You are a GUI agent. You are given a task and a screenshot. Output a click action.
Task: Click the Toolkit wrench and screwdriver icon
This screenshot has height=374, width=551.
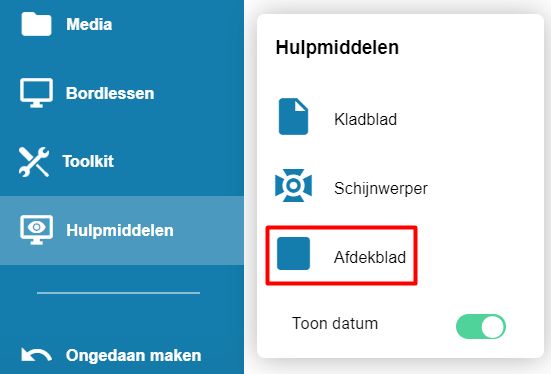tap(34, 161)
